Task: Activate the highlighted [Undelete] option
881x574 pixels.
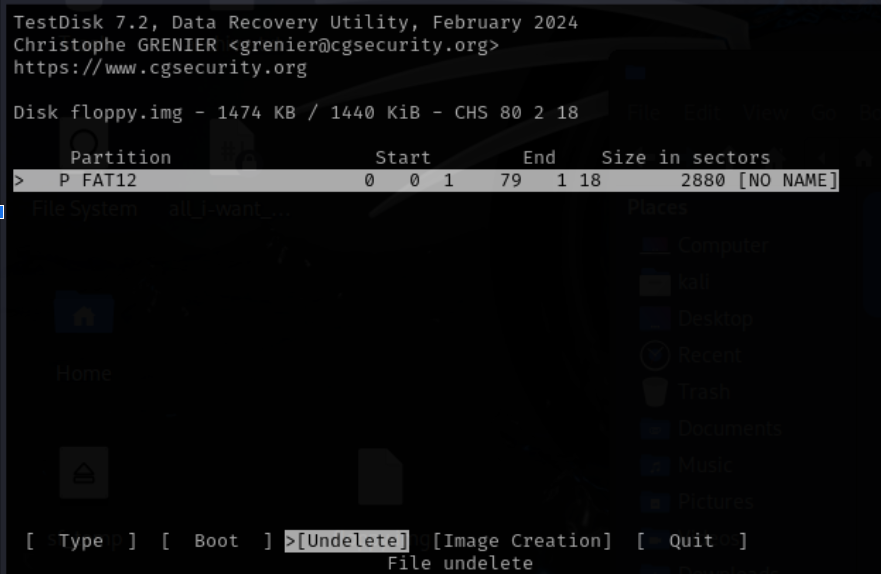Action: coord(347,540)
